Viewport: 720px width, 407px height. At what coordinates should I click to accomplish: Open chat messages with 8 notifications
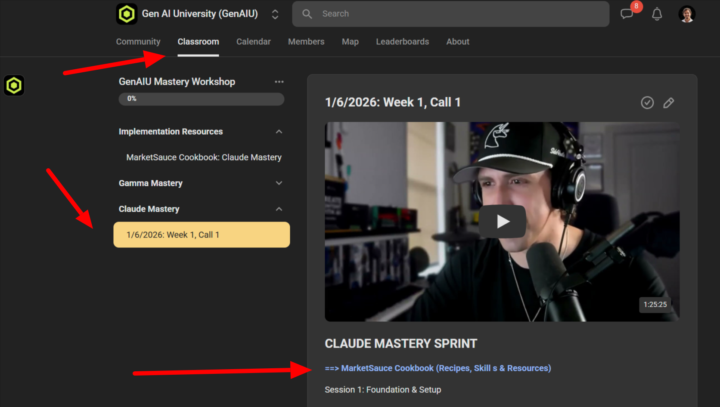[627, 14]
